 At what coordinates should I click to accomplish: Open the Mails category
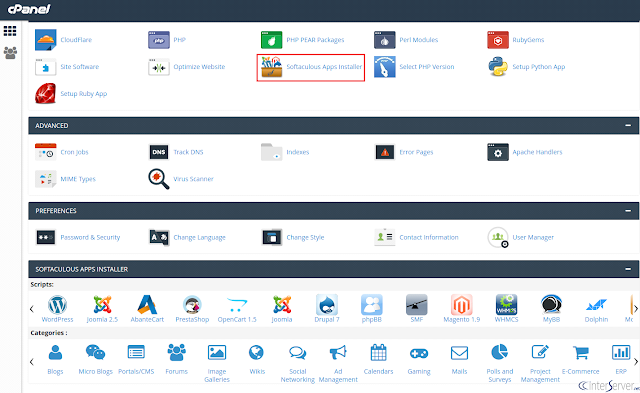pyautogui.click(x=459, y=353)
